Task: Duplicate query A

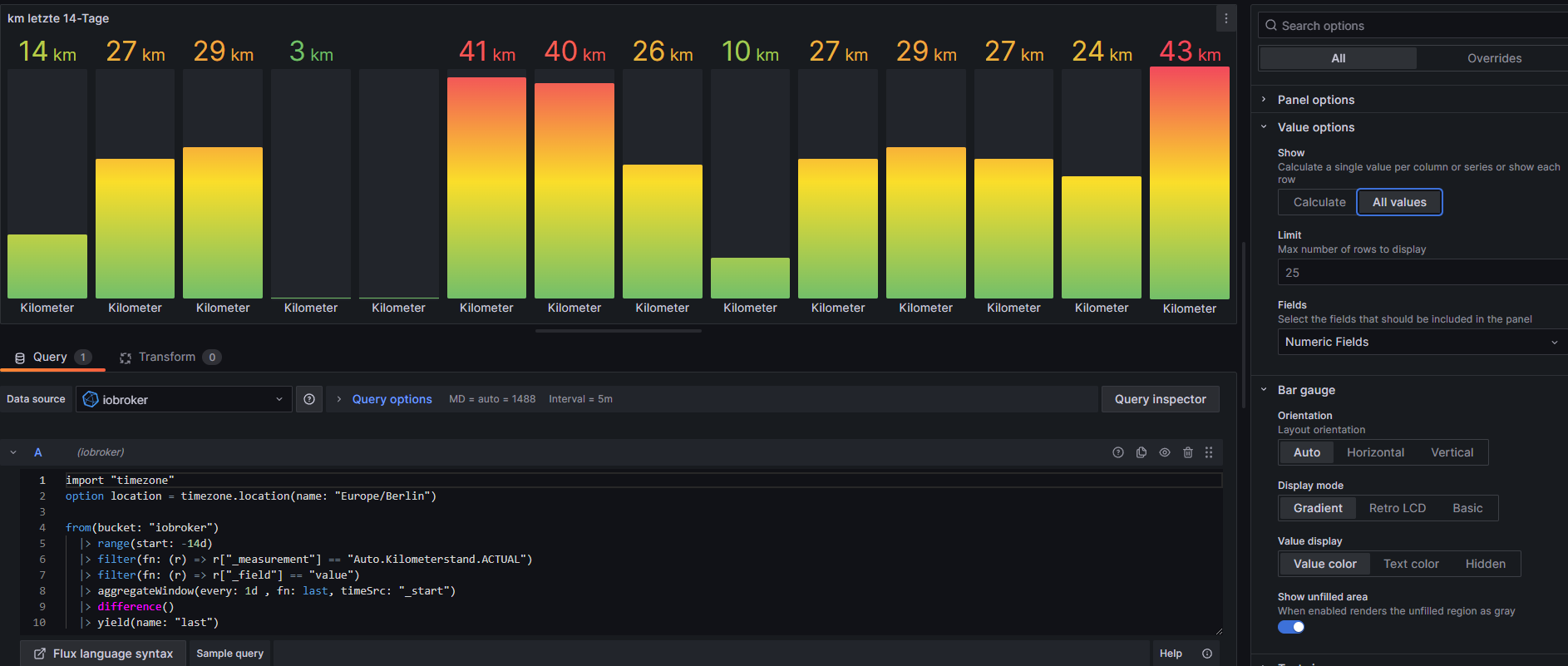Action: pyautogui.click(x=1141, y=452)
